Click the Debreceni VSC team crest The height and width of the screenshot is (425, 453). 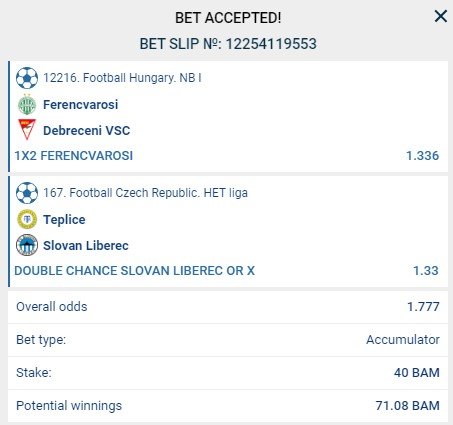[x=27, y=129]
